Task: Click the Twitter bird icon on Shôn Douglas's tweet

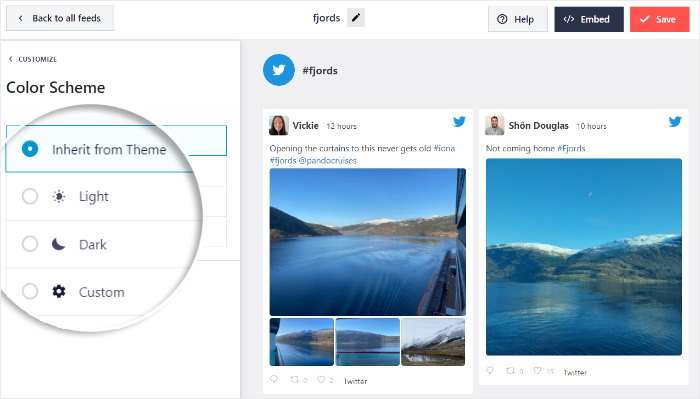Action: pos(675,121)
